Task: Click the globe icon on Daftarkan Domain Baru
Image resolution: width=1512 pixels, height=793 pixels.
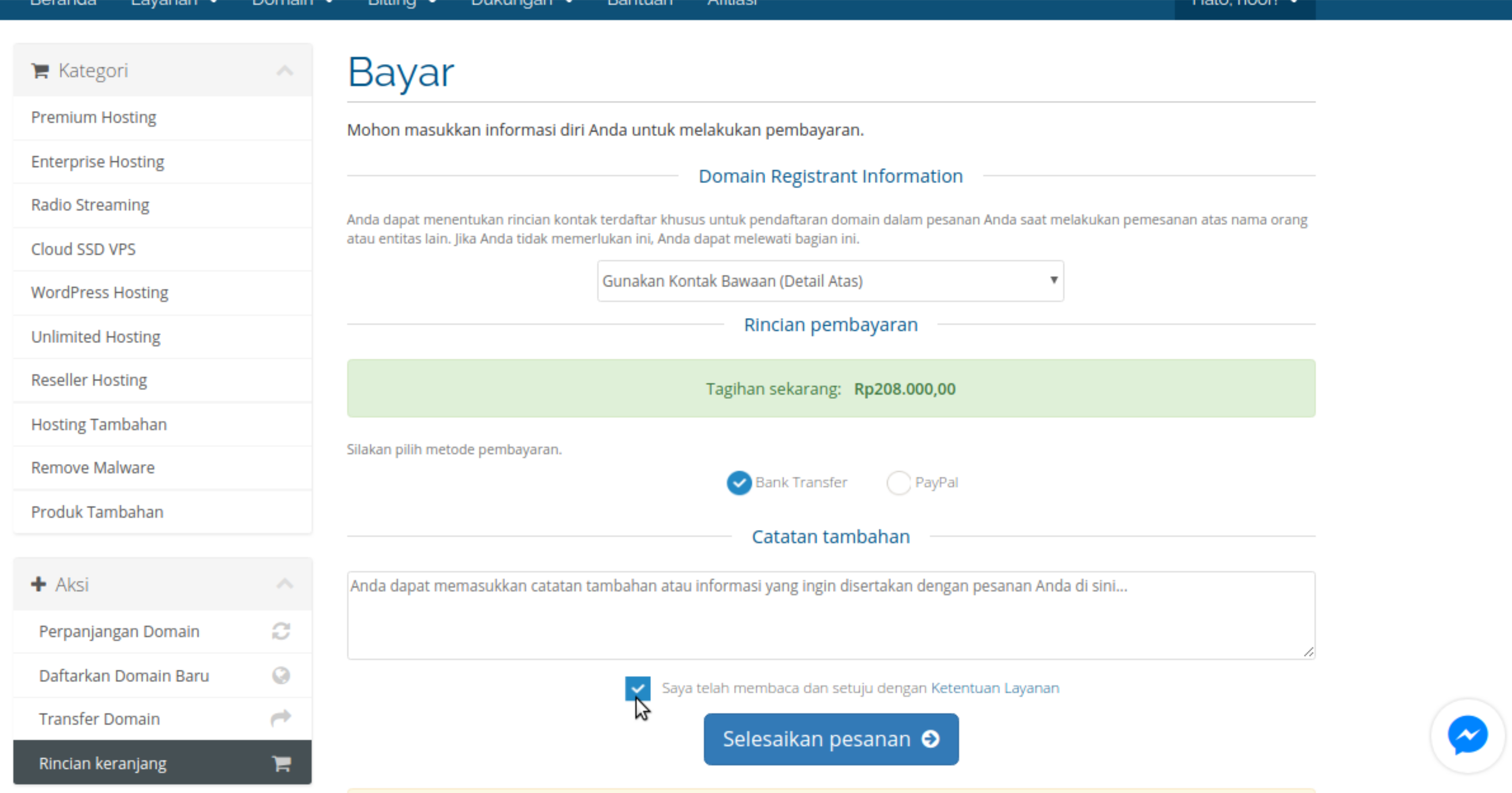Action: 281,675
